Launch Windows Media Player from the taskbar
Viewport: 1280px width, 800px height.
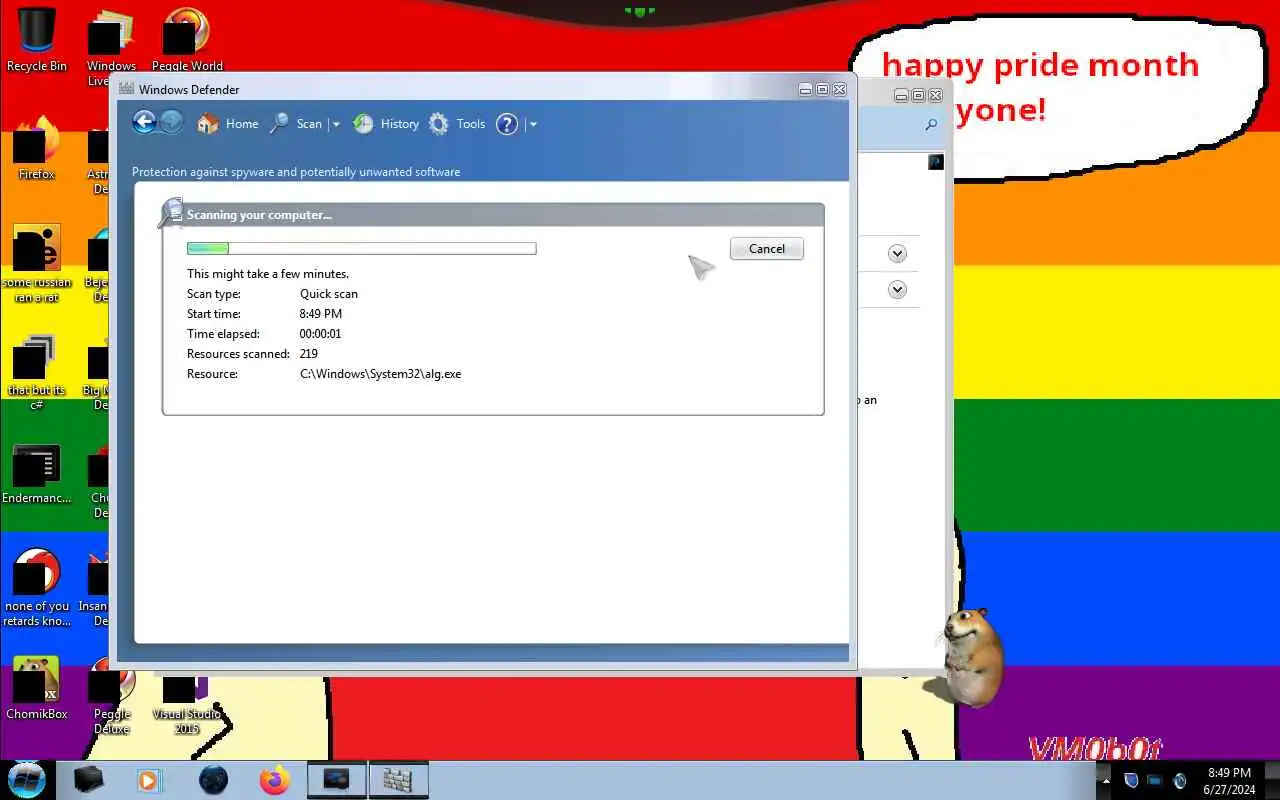pyautogui.click(x=150, y=780)
